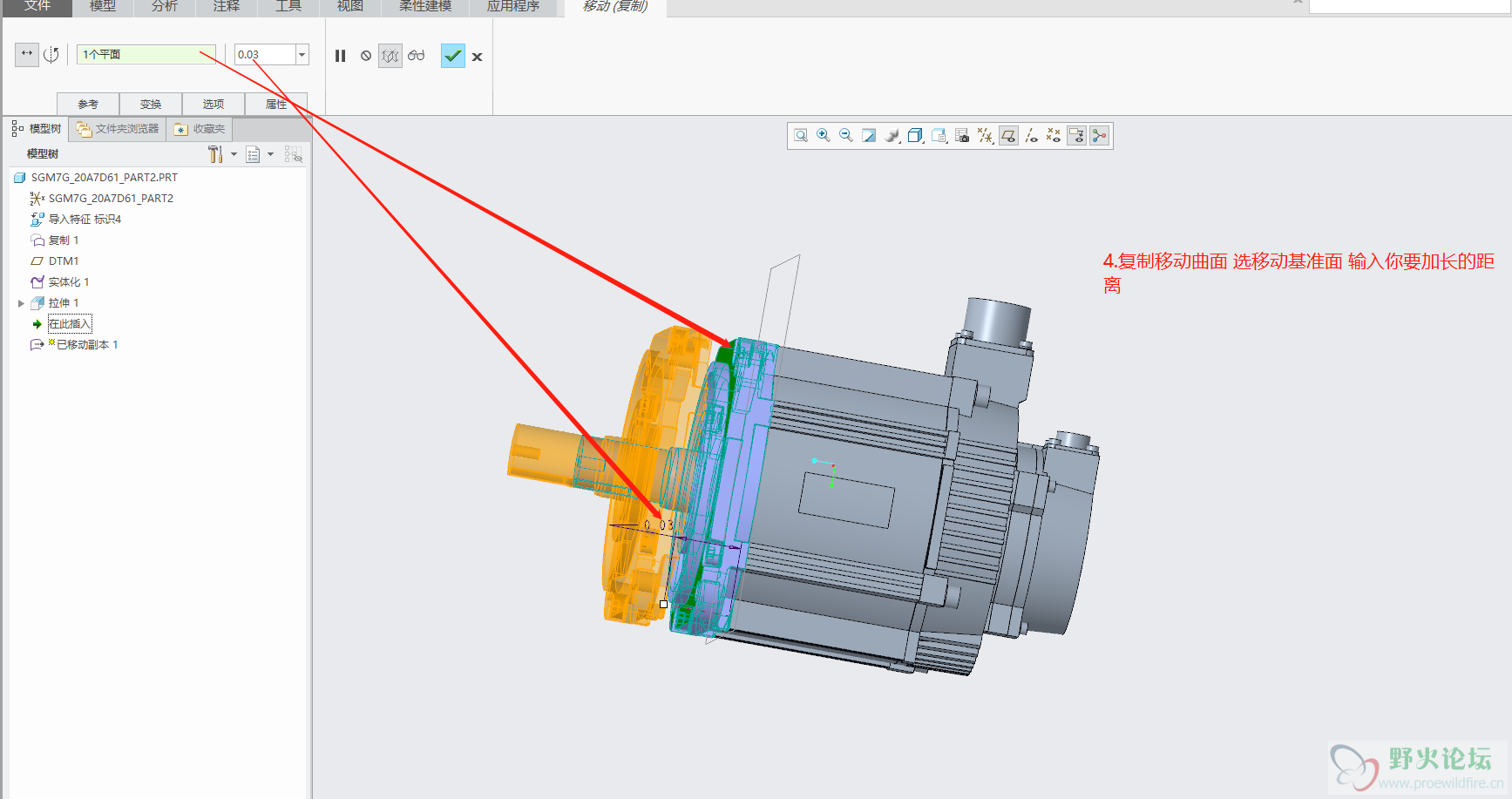
Task: Open the 变换 panel tab
Action: [x=151, y=104]
